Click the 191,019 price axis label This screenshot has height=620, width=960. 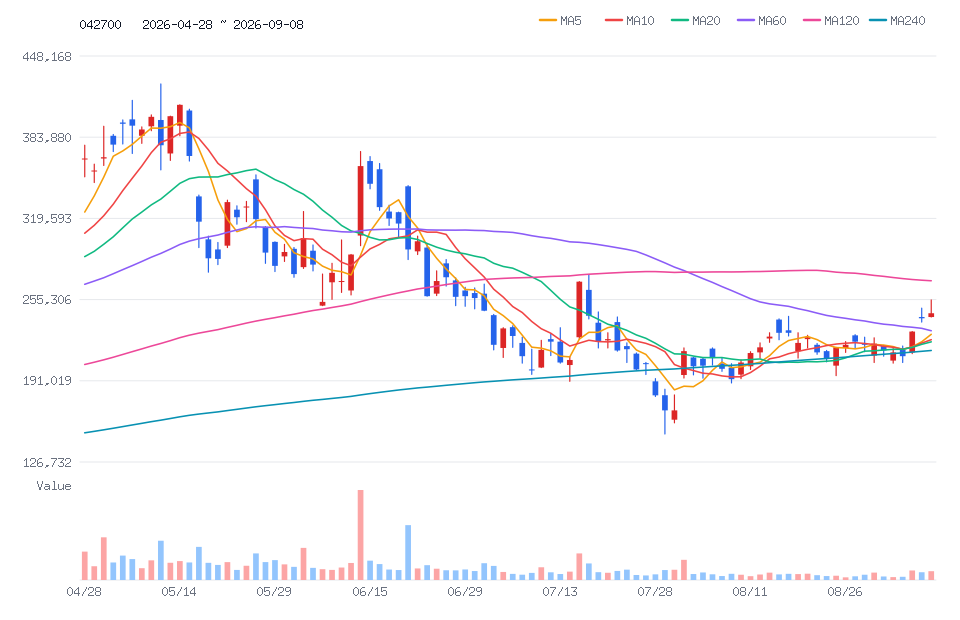47,381
